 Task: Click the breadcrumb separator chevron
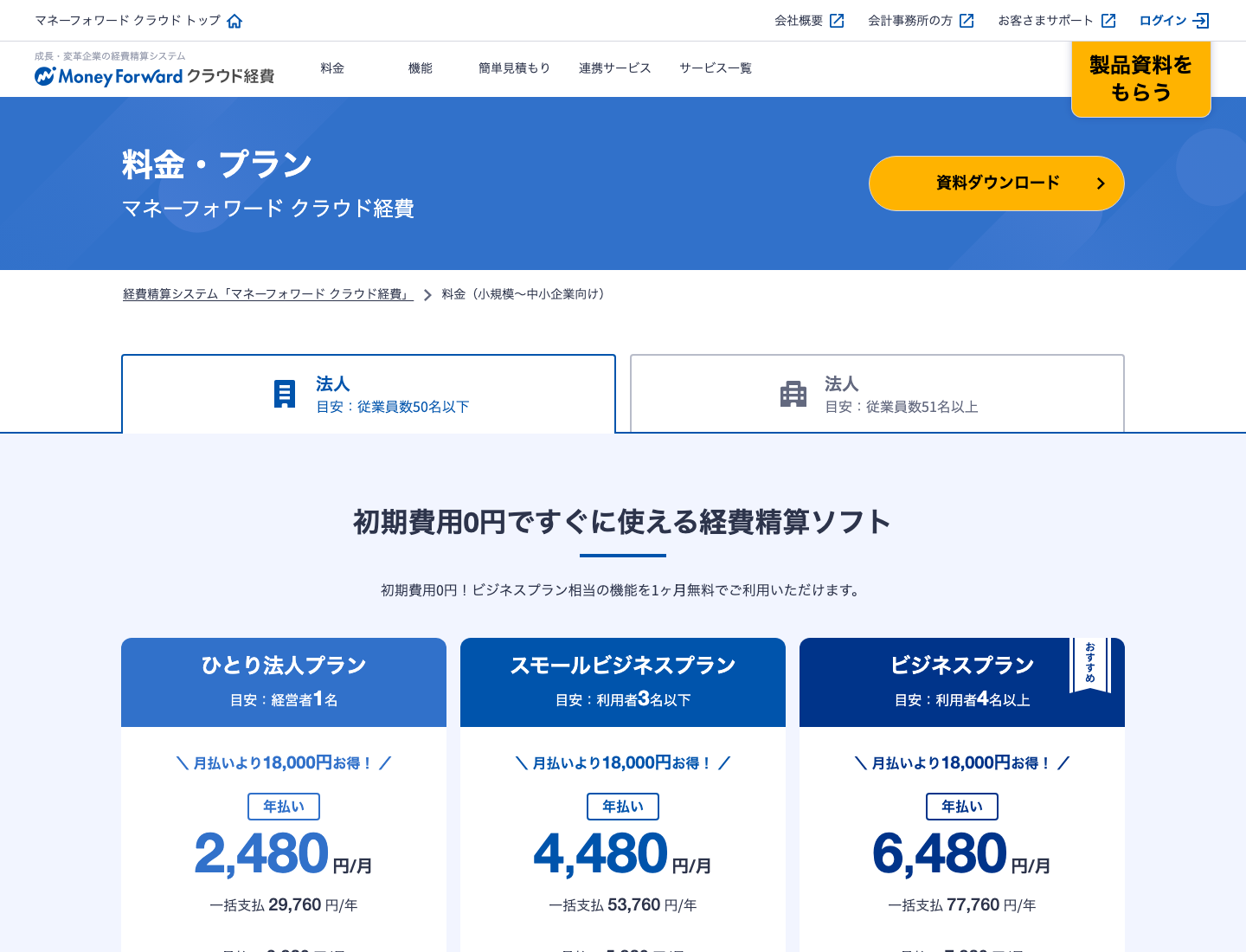[427, 295]
